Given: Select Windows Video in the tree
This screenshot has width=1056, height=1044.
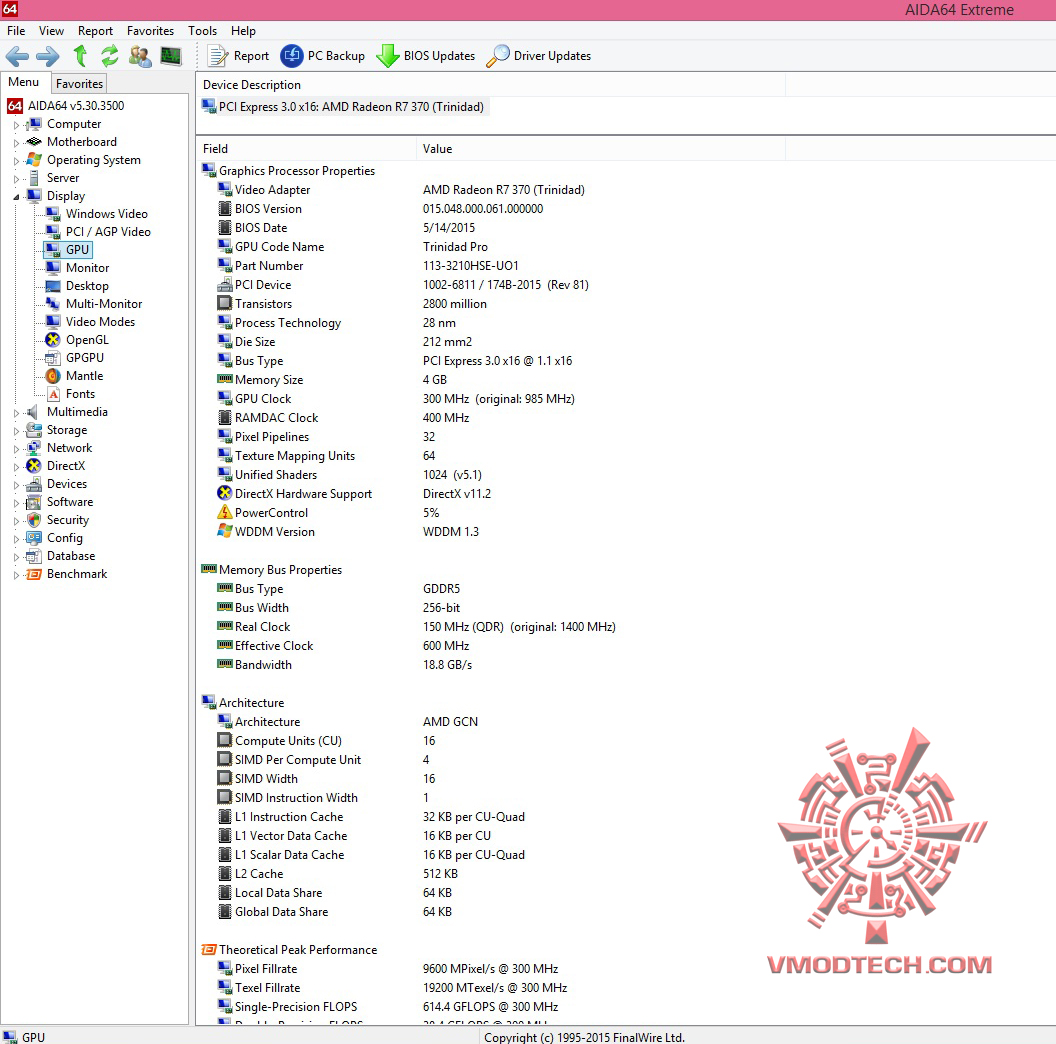Looking at the screenshot, I should tap(106, 214).
